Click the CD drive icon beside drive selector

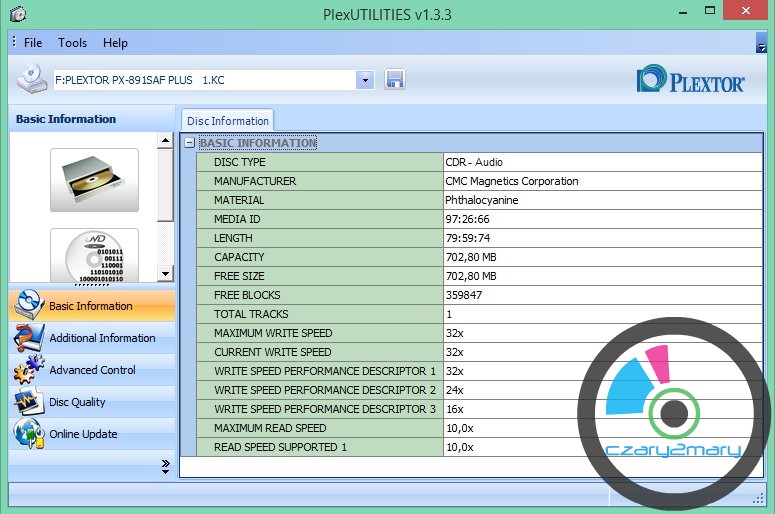[31, 79]
